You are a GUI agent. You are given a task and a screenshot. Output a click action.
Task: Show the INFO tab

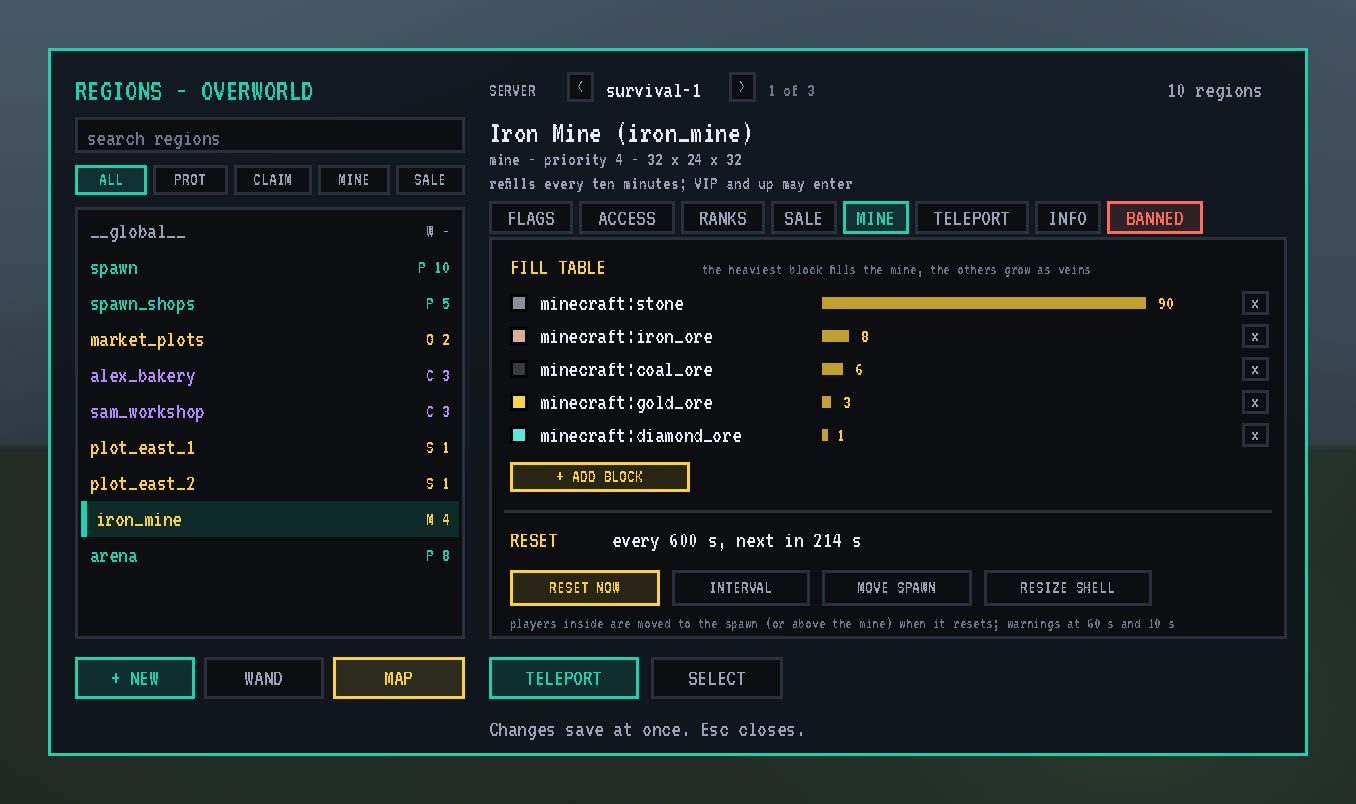tap(1068, 218)
